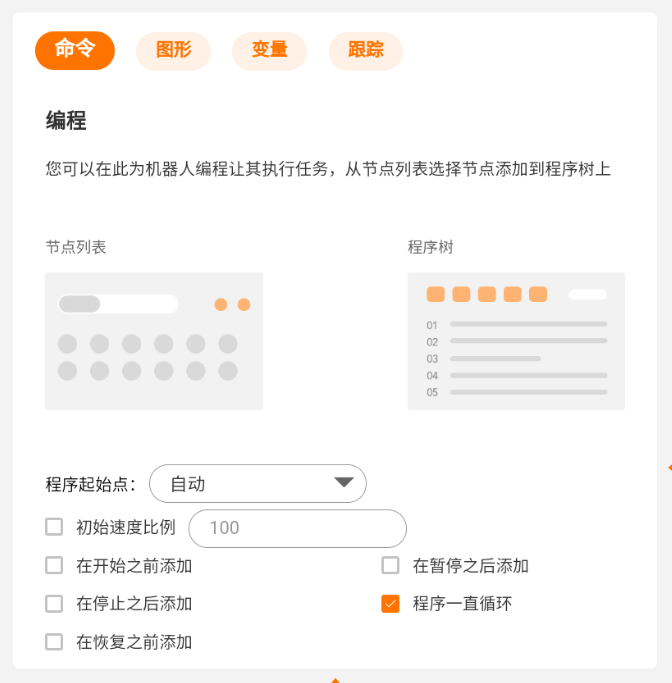Viewport: 672px width, 683px height.
Task: Enable 在停止之后添加 checkbox
Action: [54, 604]
